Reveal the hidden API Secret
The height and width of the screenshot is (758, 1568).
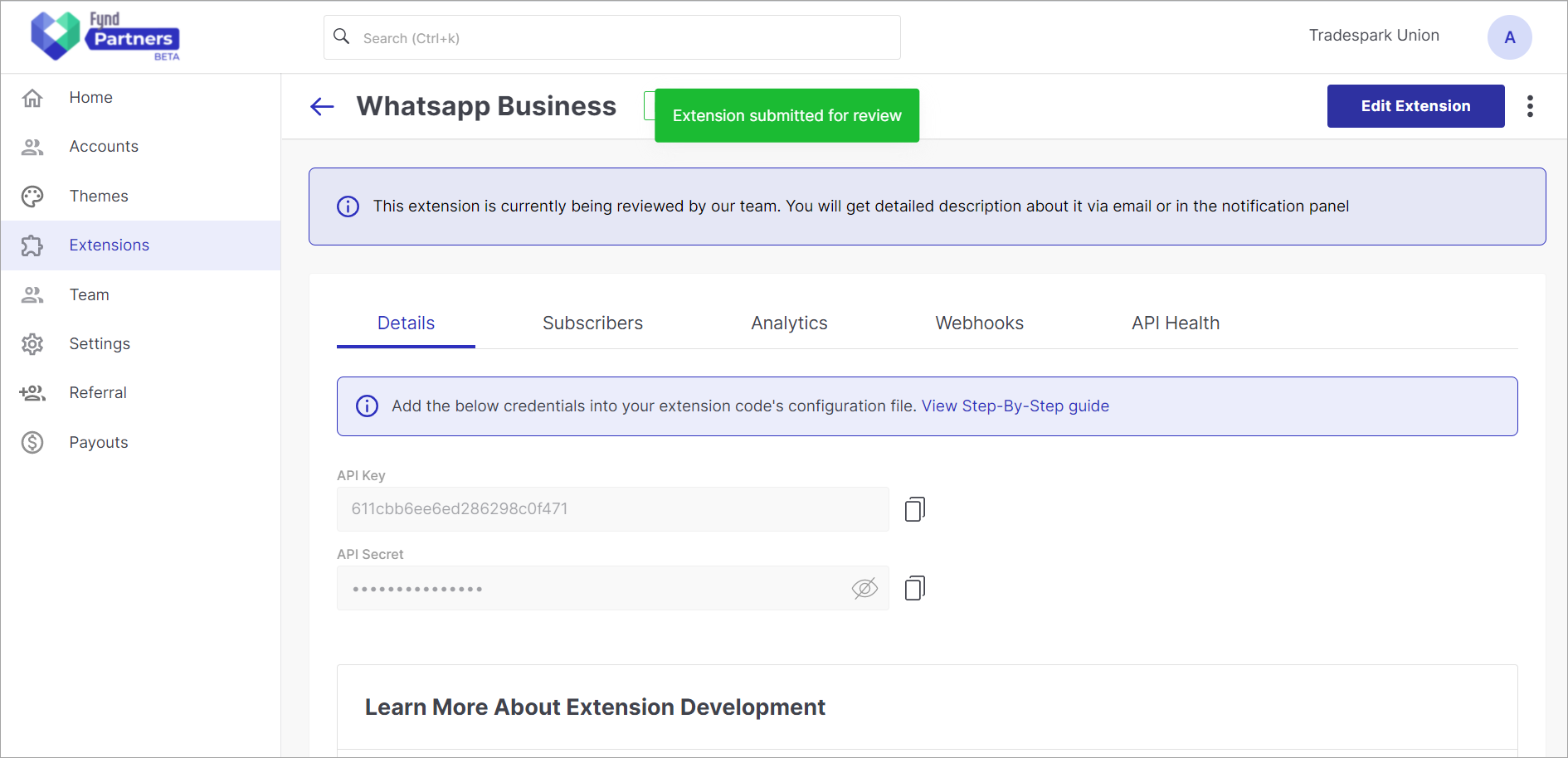[x=864, y=589]
